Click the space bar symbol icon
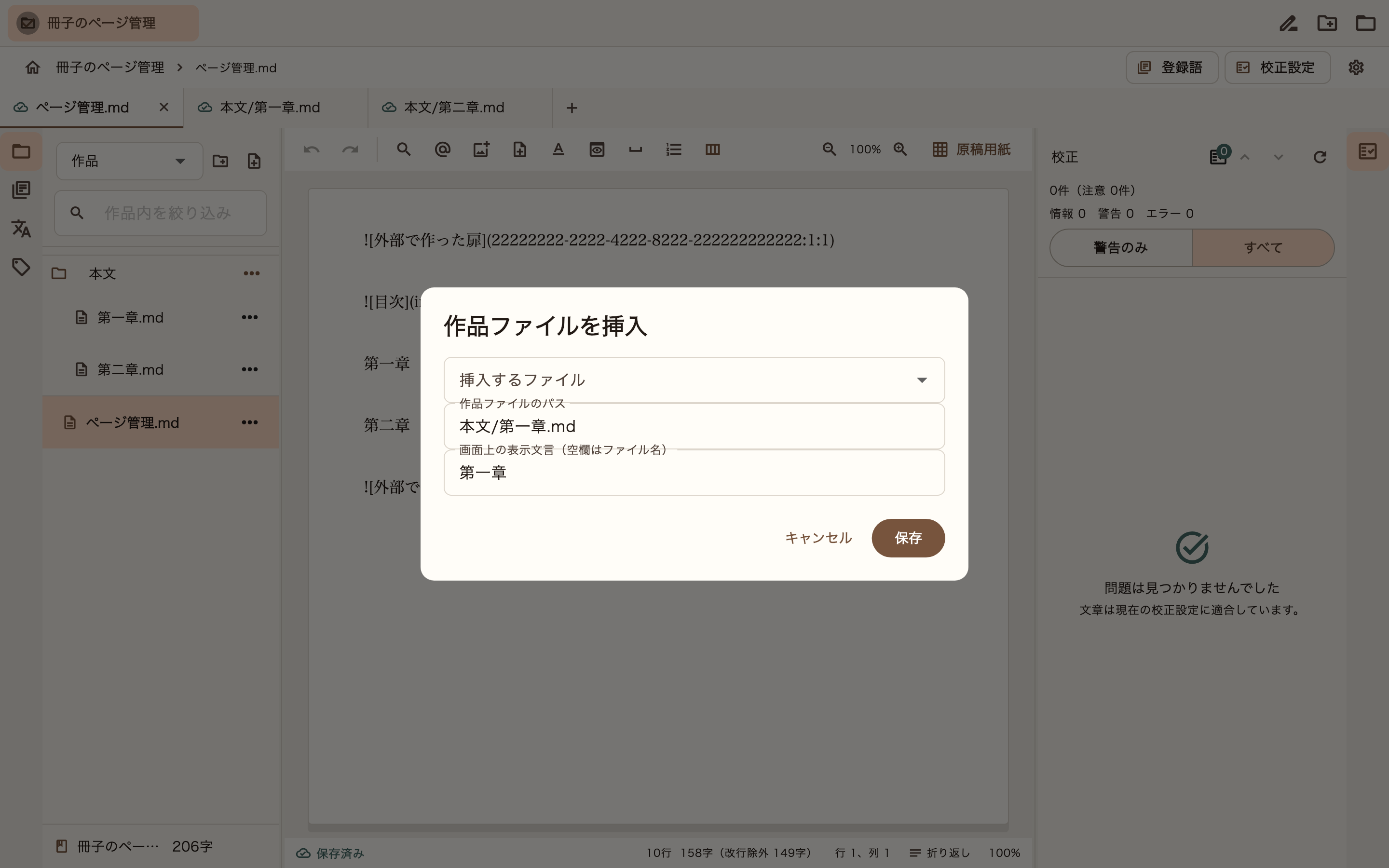 click(x=635, y=150)
